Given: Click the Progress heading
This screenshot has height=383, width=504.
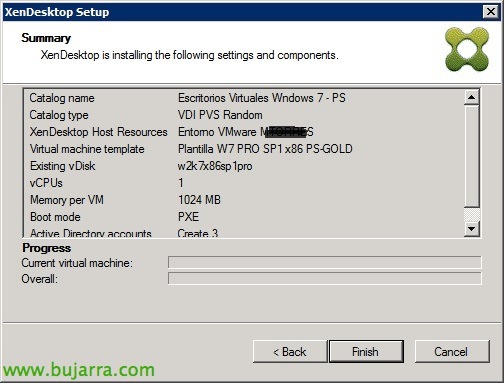Looking at the screenshot, I should 47,248.
